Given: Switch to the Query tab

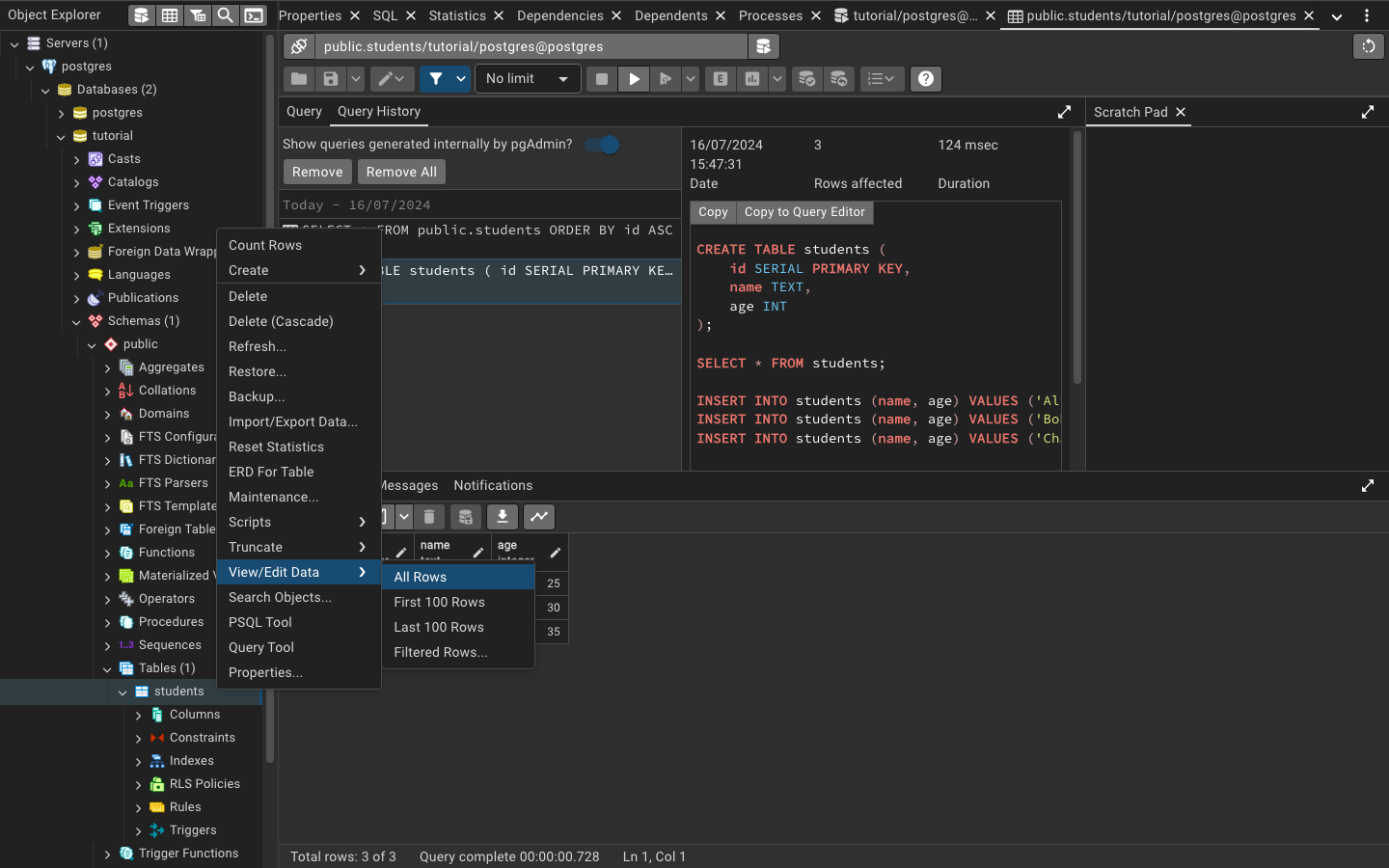Looking at the screenshot, I should [x=304, y=112].
